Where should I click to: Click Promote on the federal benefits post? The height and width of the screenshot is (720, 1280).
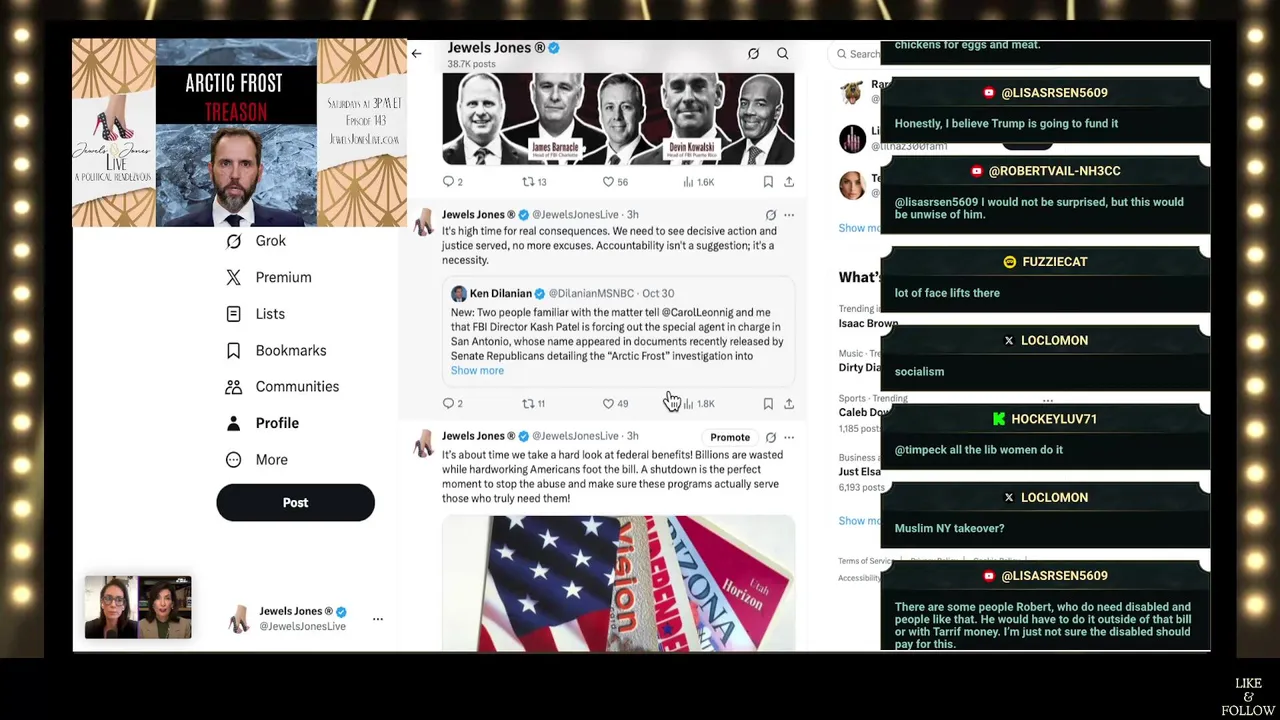[x=730, y=437]
